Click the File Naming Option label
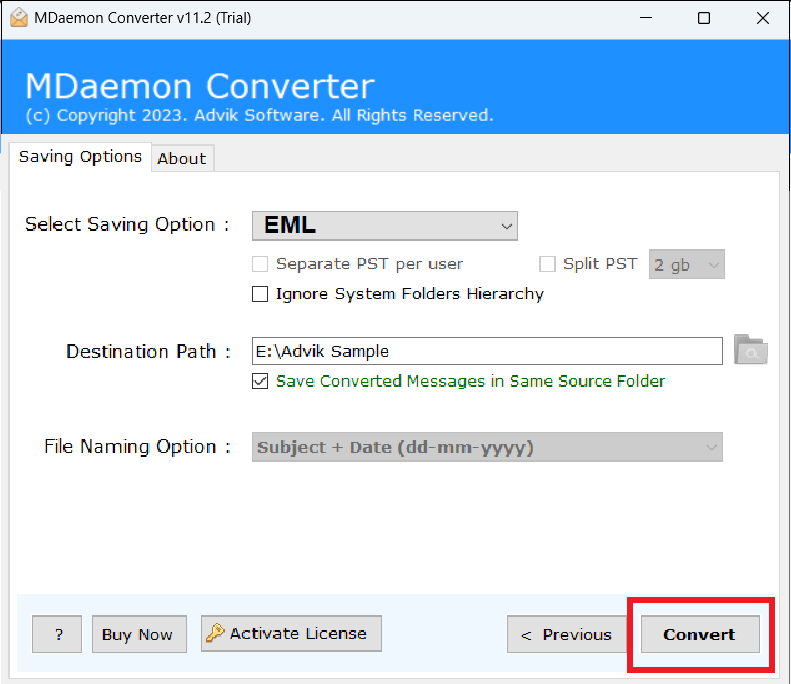Viewport: 791px width, 684px height. (x=137, y=446)
